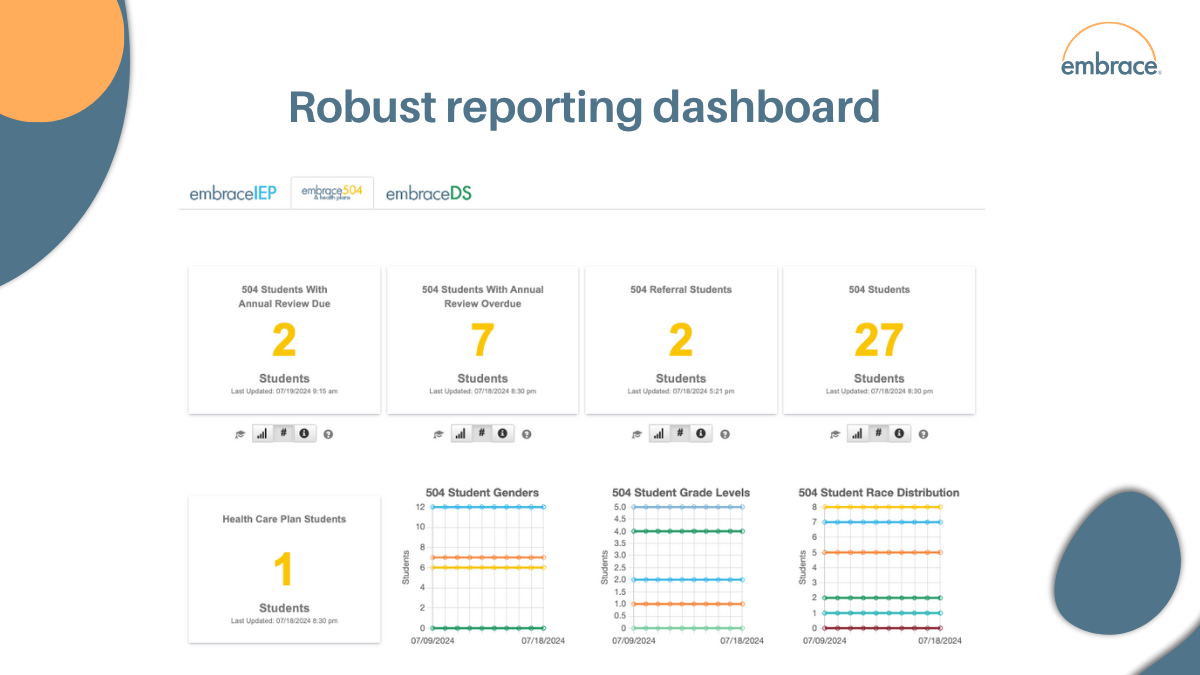Show chart view for Annual Review Due card
Viewport: 1200px width, 675px height.
[x=262, y=433]
